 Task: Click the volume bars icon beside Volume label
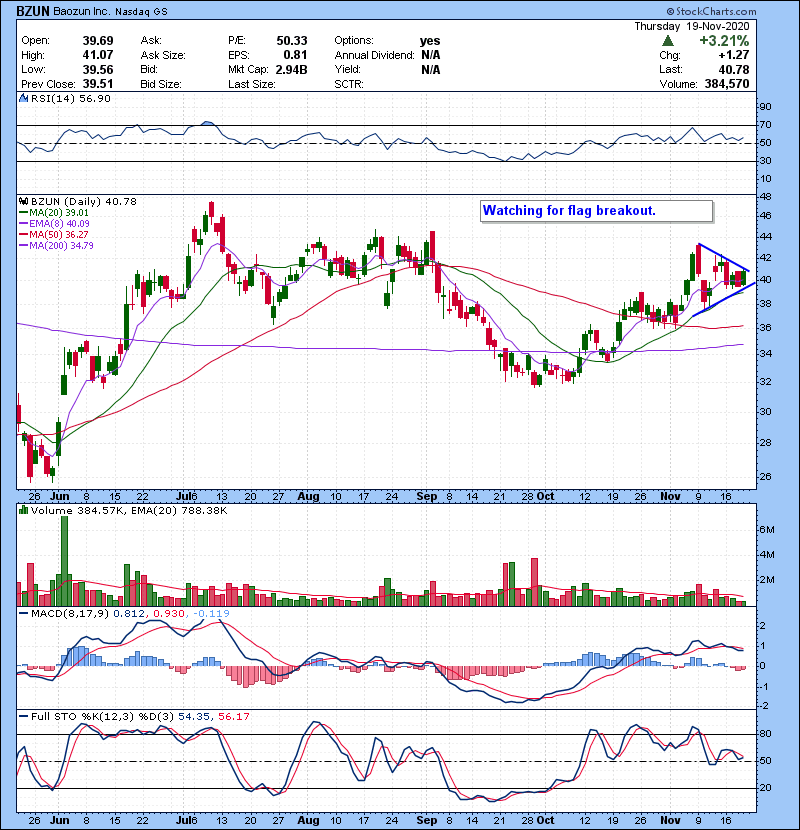pos(23,510)
